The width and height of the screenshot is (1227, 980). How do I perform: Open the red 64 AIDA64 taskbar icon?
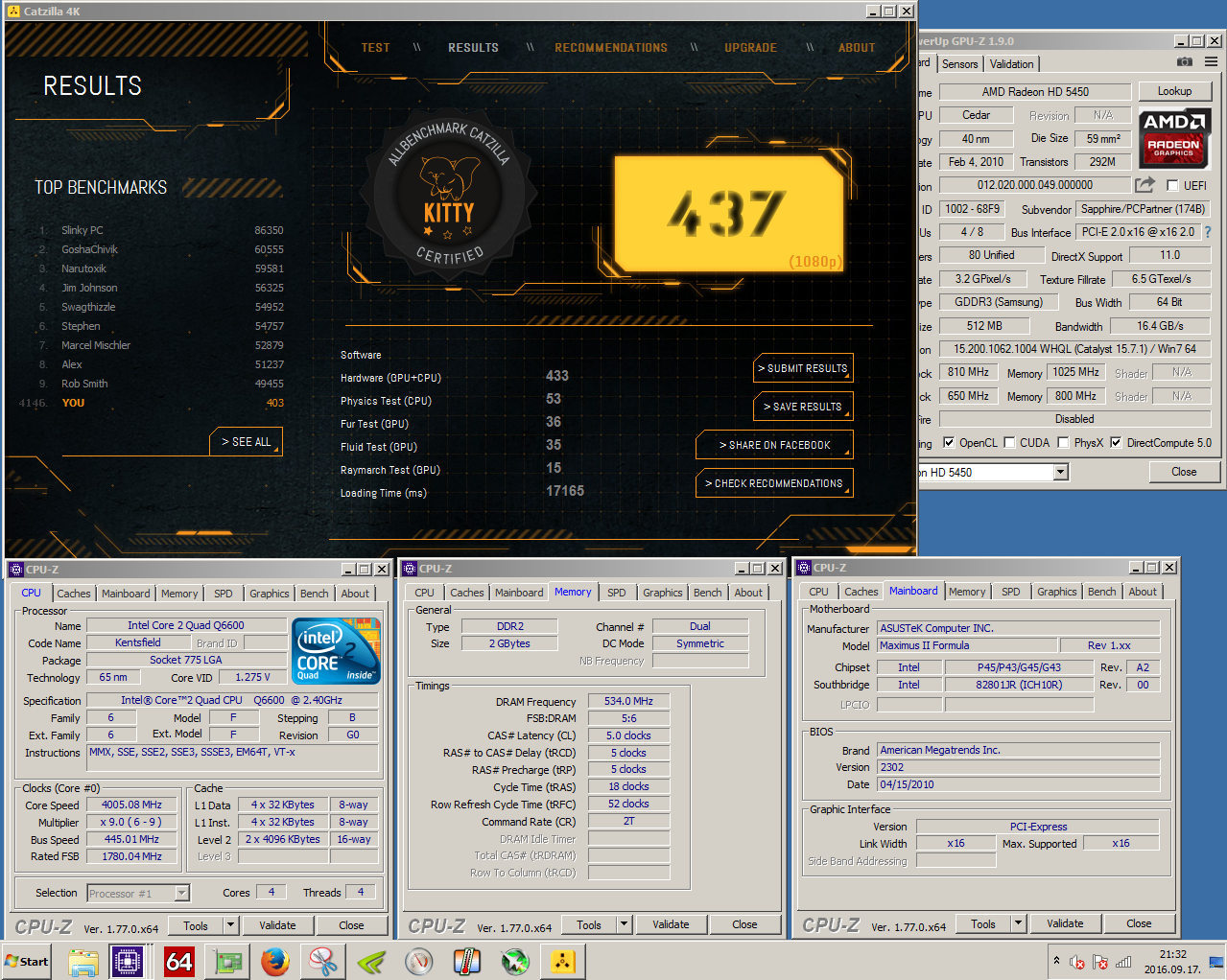(179, 961)
